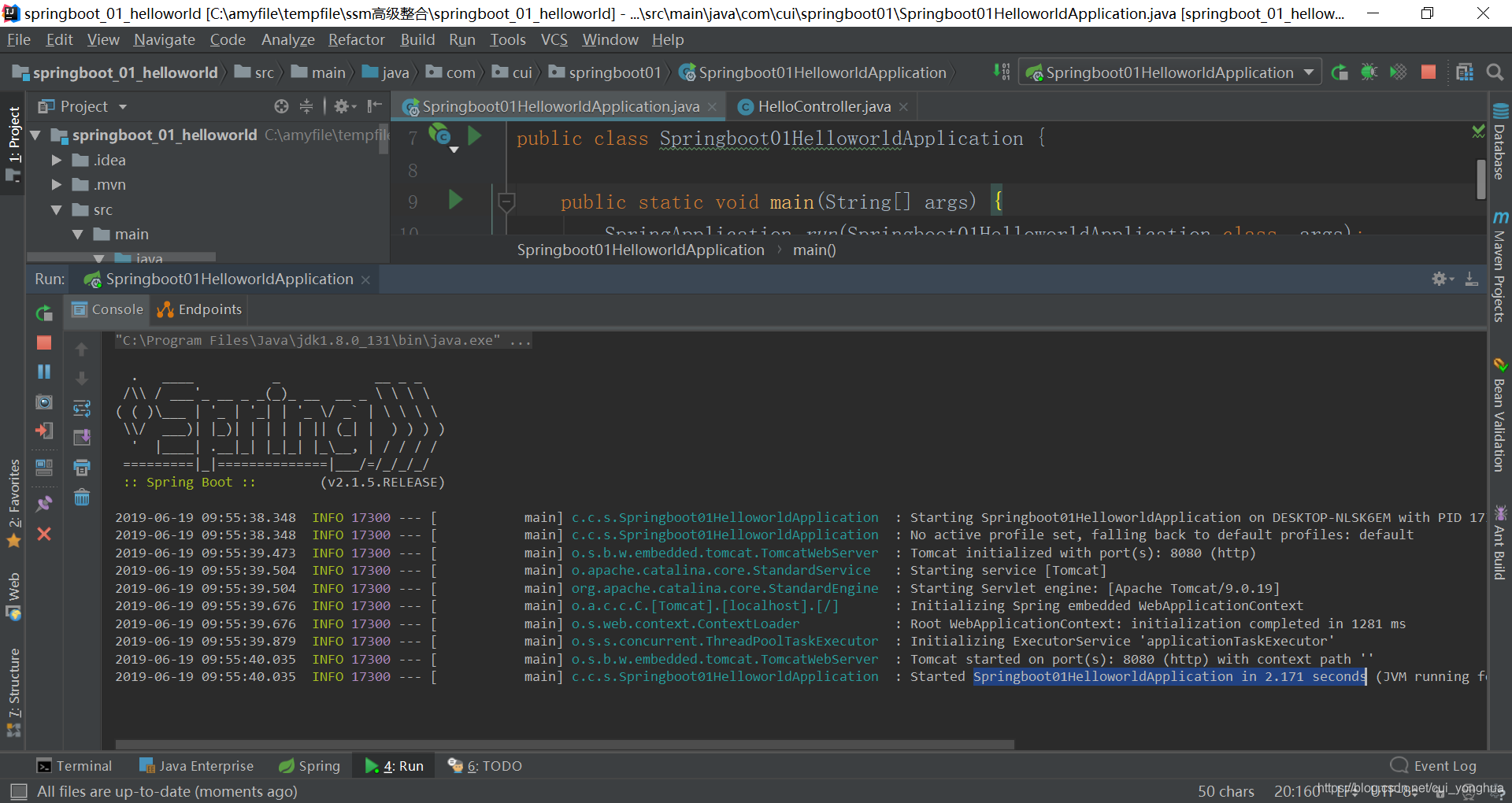Click the Build project icon
Image resolution: width=1512 pixels, height=803 pixels.
coord(1002,72)
